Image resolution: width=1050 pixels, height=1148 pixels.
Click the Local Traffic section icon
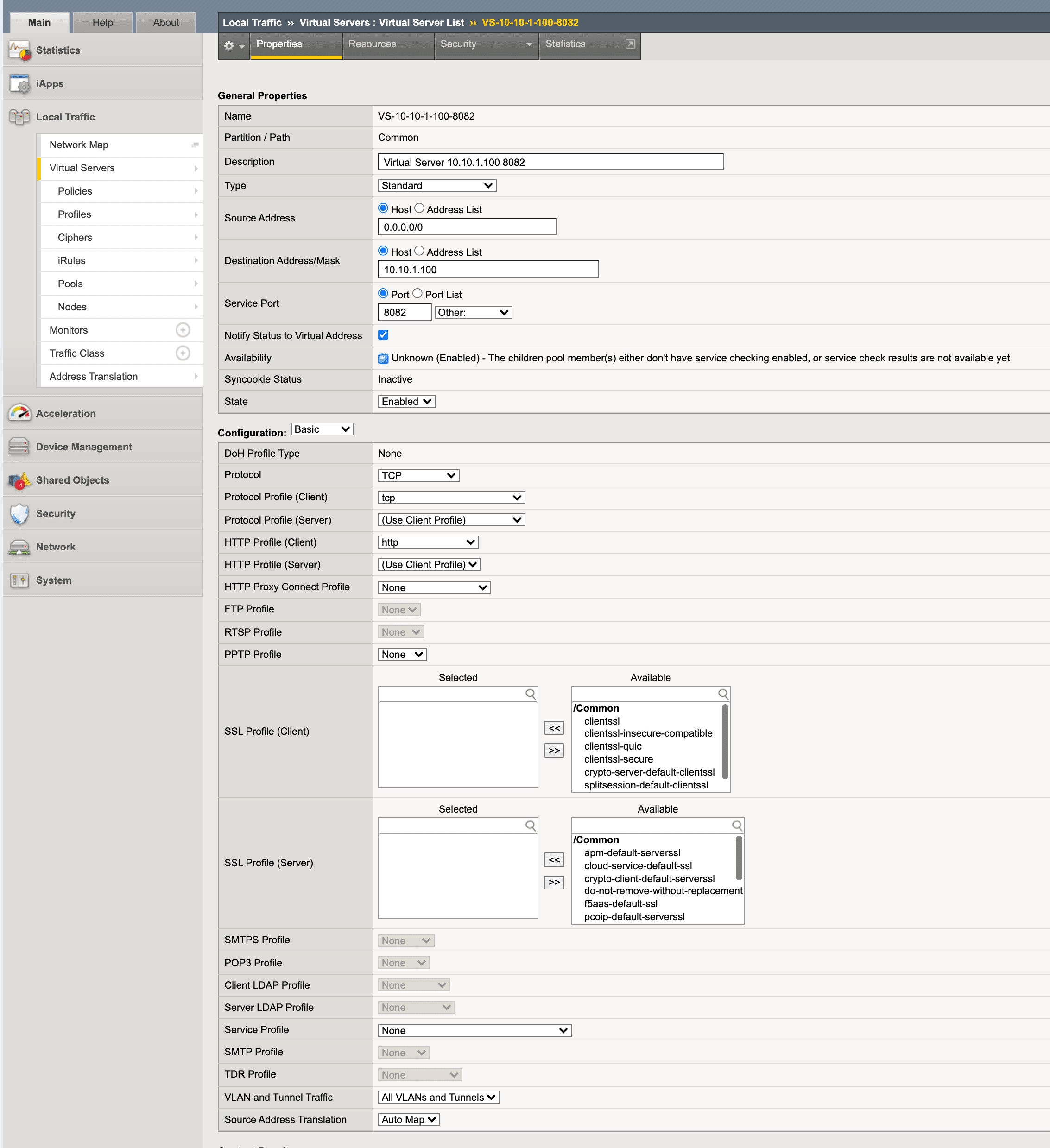pyautogui.click(x=19, y=117)
